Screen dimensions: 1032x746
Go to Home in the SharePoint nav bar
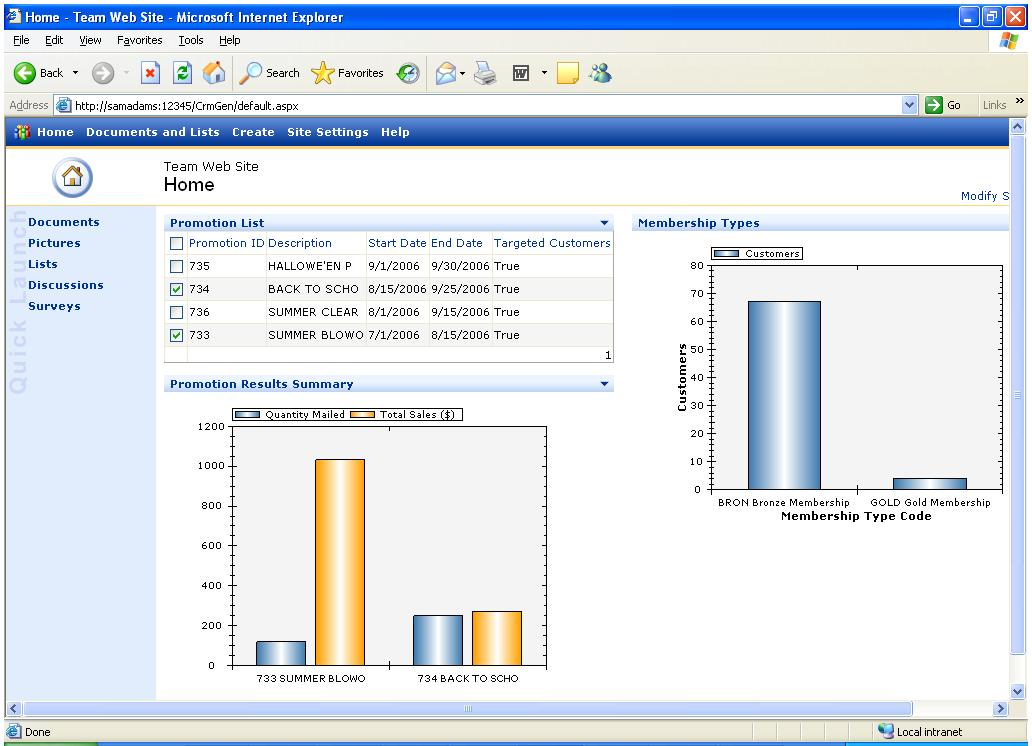55,132
